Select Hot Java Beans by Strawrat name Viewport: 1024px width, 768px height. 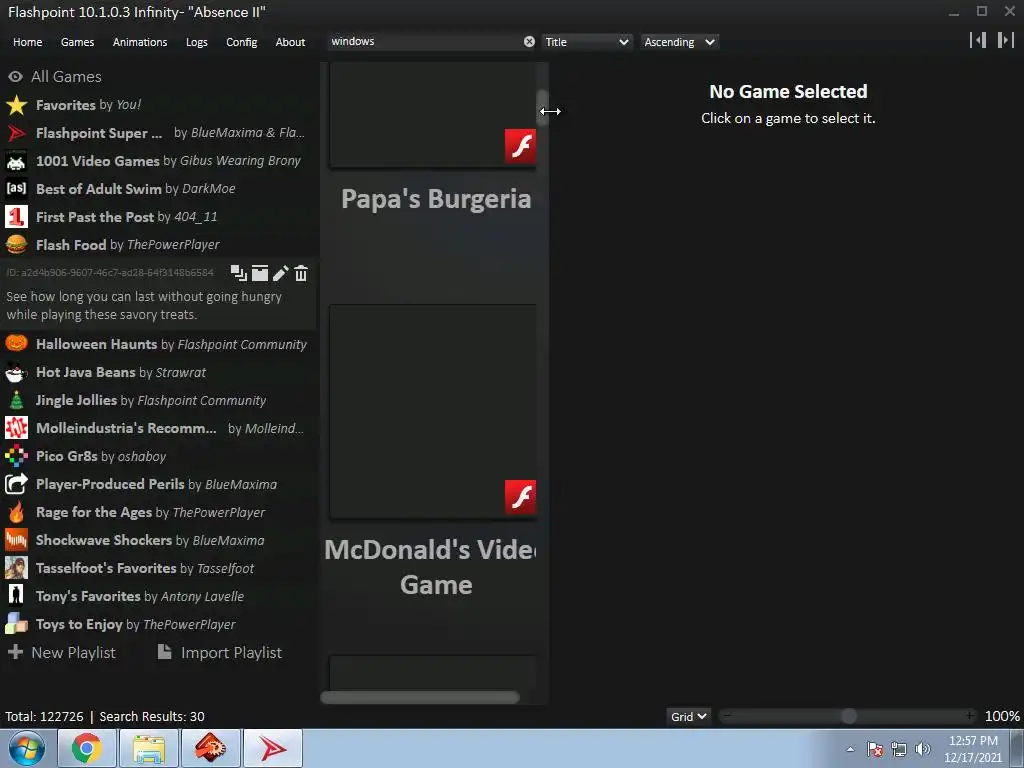121,372
